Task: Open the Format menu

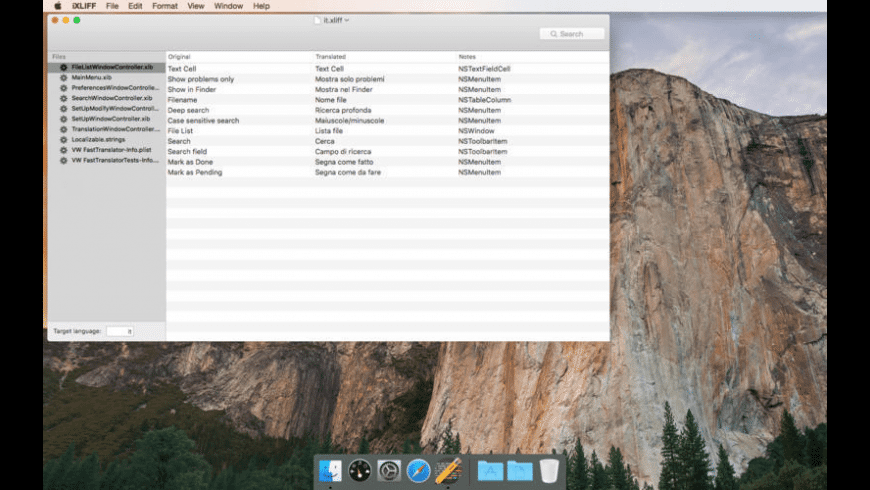Action: [x=164, y=6]
